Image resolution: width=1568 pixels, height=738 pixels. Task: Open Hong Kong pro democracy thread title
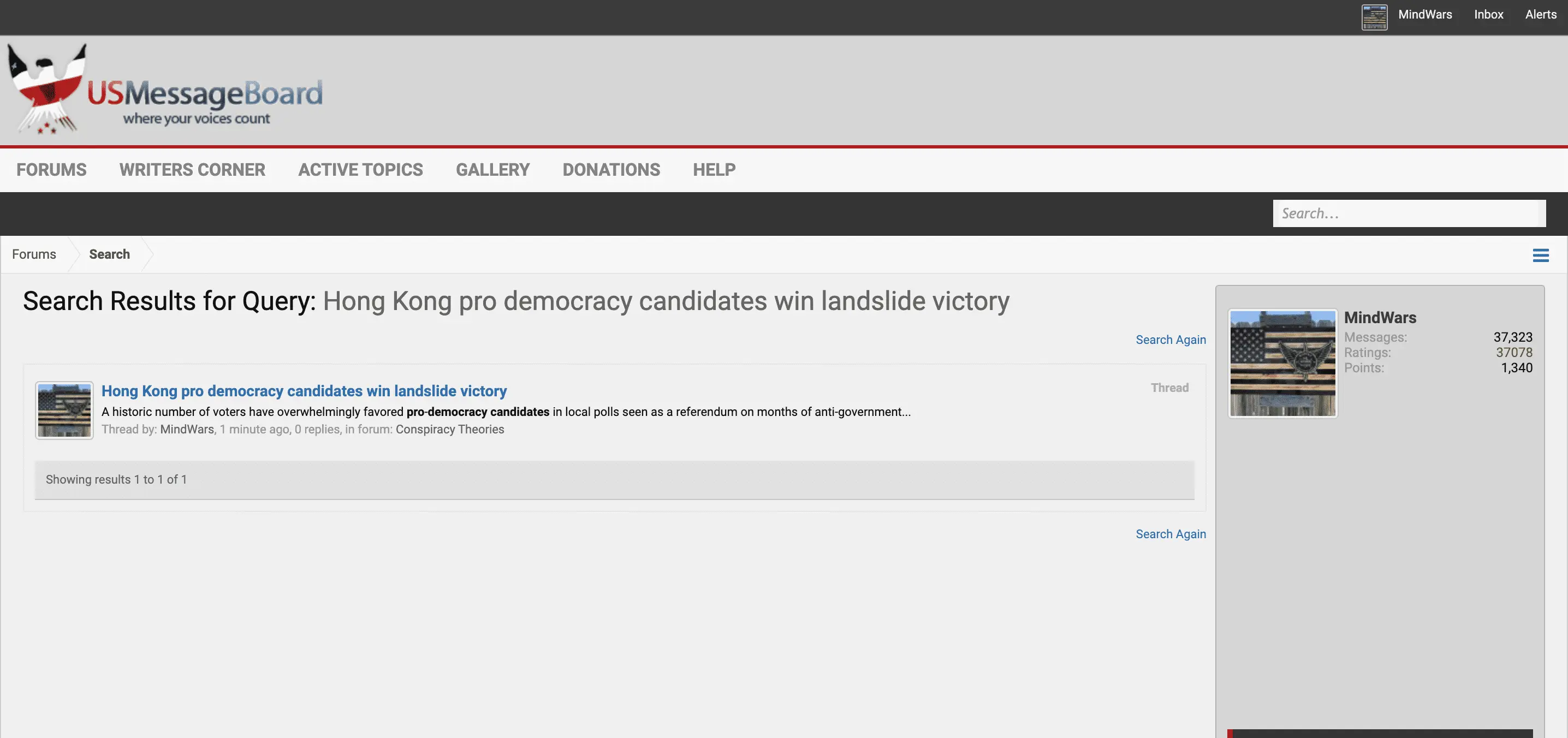pos(304,391)
